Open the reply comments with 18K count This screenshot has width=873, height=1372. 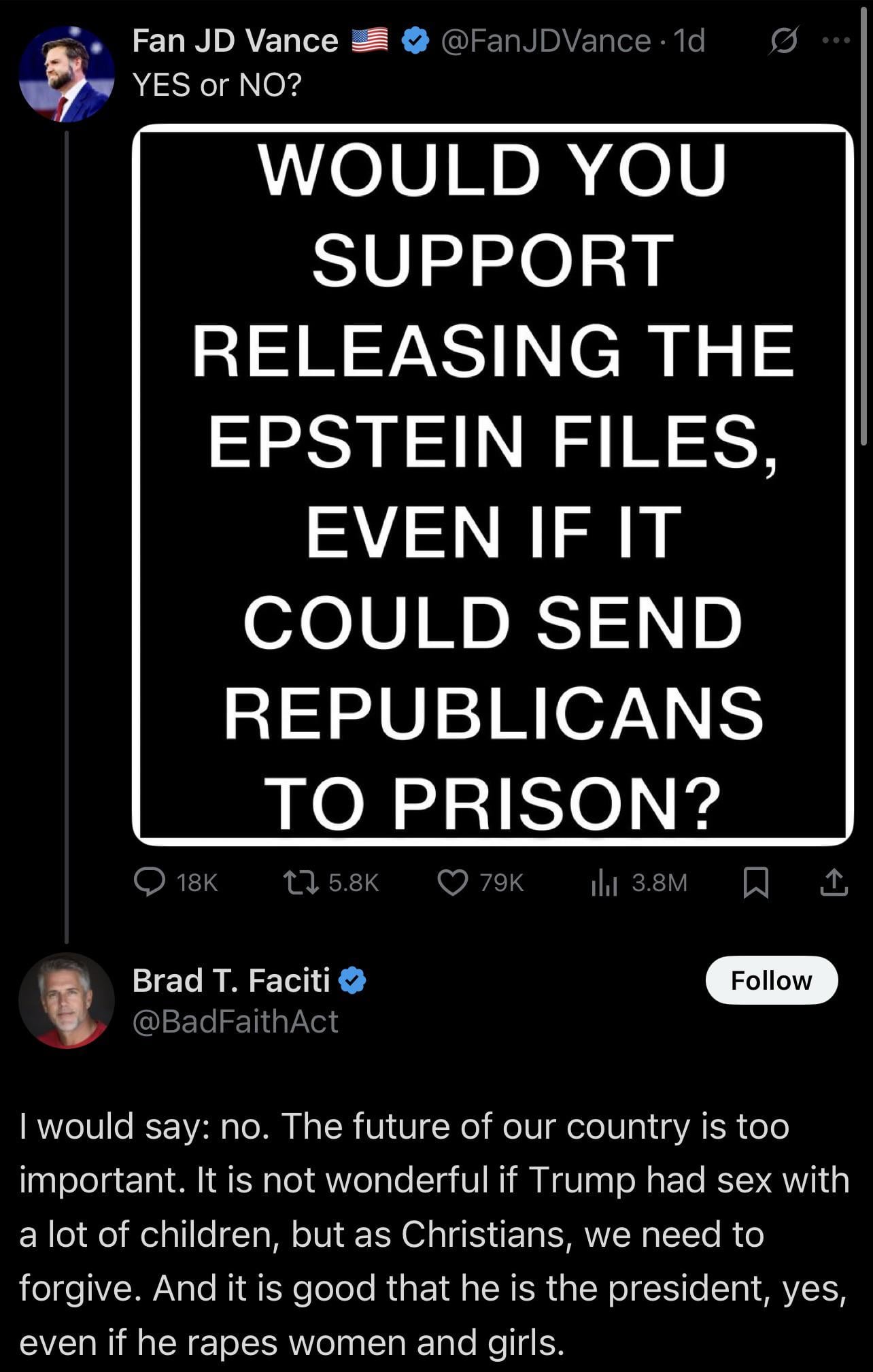tap(176, 882)
